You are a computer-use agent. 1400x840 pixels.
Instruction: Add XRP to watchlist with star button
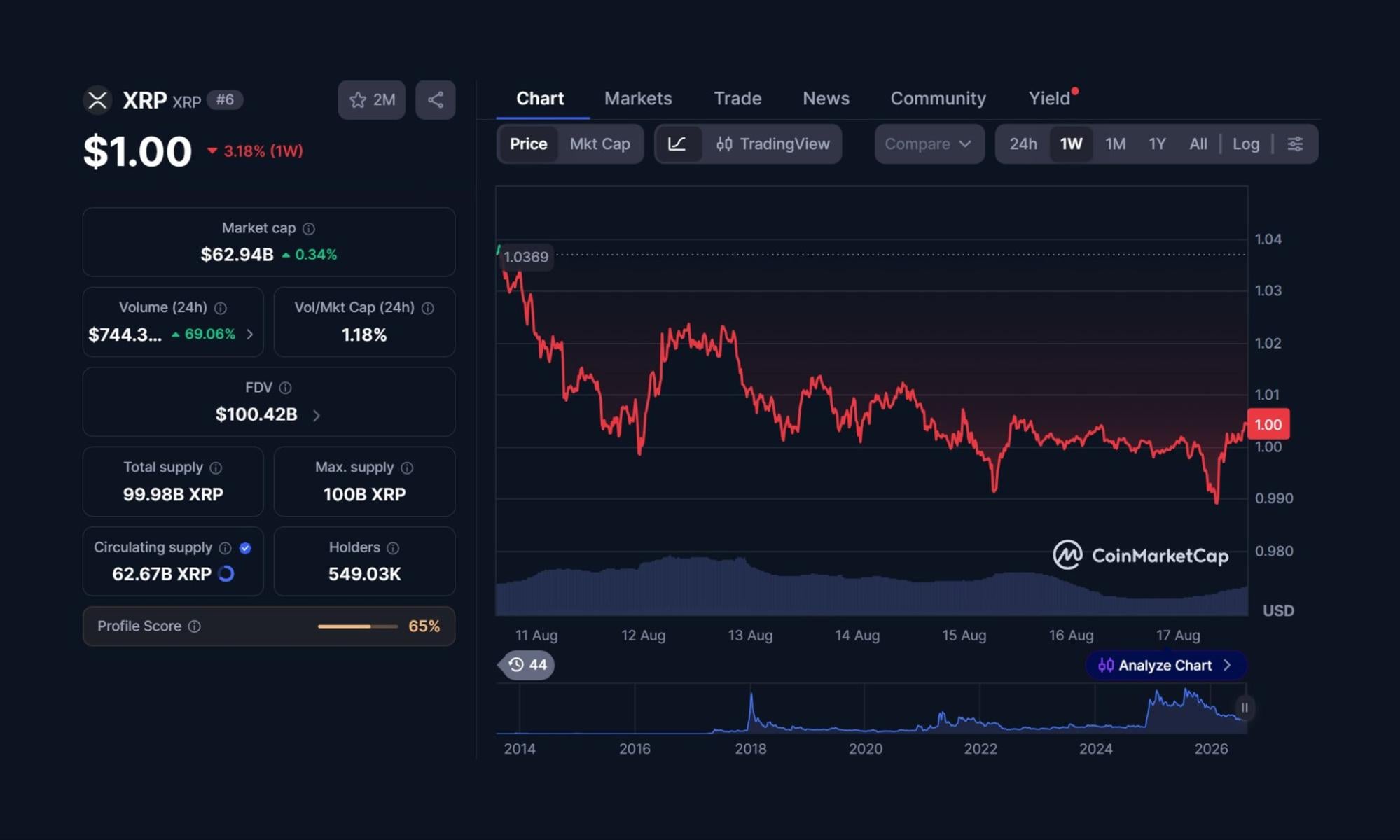pos(372,100)
